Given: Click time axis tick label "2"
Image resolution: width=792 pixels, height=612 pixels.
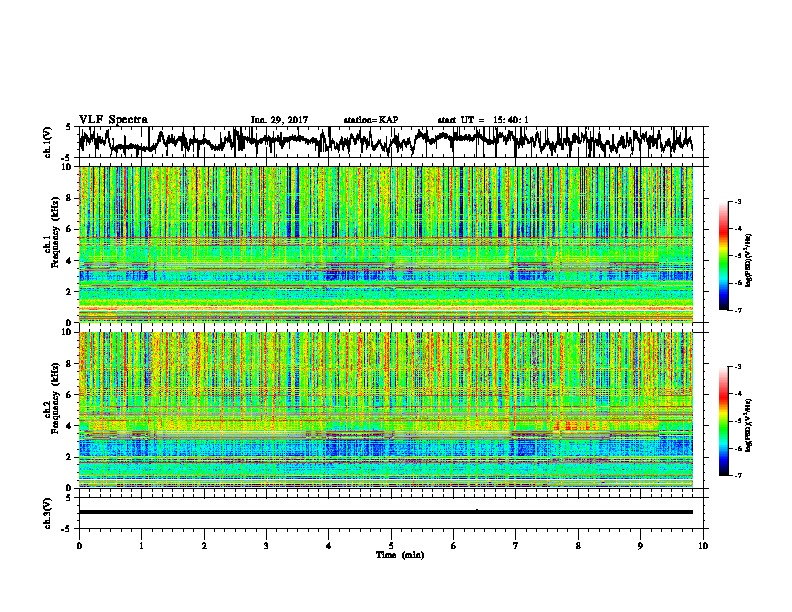Looking at the screenshot, I should click(x=204, y=546).
